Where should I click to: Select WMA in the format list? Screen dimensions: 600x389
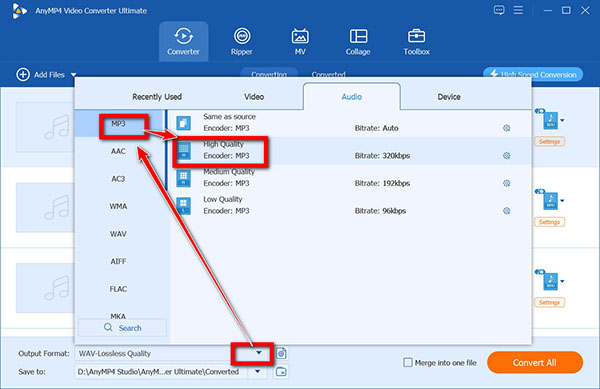click(120, 206)
